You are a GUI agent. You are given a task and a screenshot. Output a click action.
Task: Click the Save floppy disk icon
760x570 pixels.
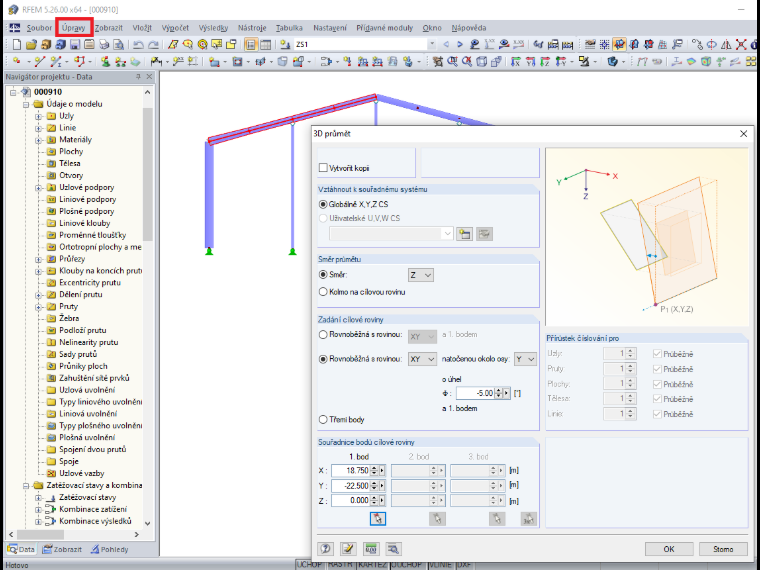pyautogui.click(x=75, y=45)
